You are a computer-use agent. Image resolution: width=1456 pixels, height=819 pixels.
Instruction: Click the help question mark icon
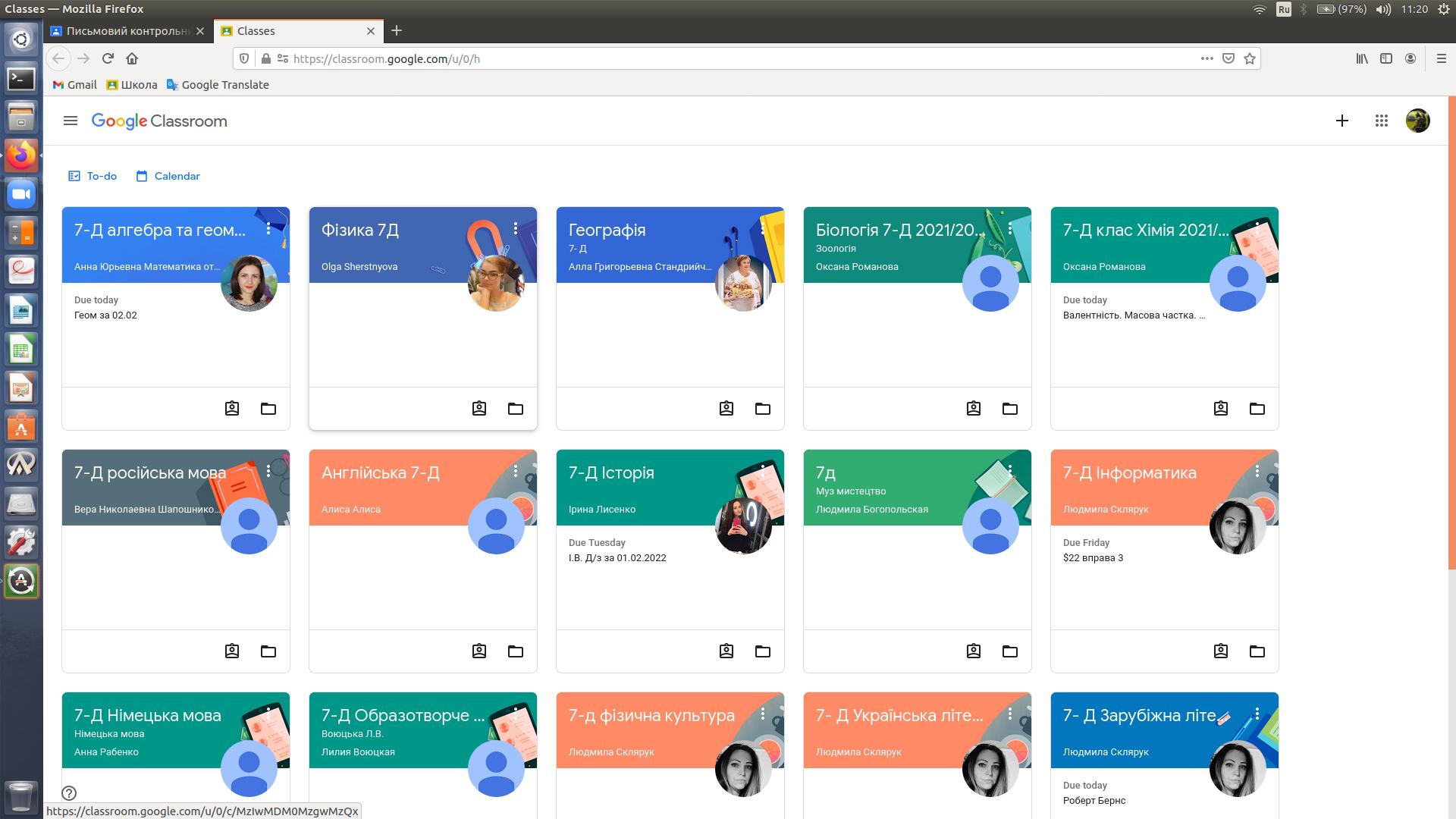coord(69,793)
